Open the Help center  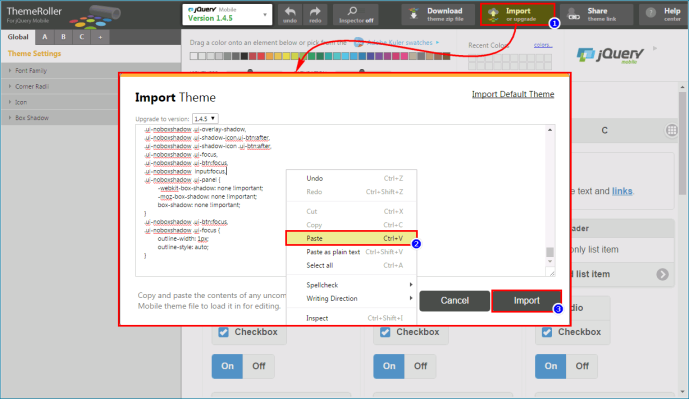click(x=664, y=15)
